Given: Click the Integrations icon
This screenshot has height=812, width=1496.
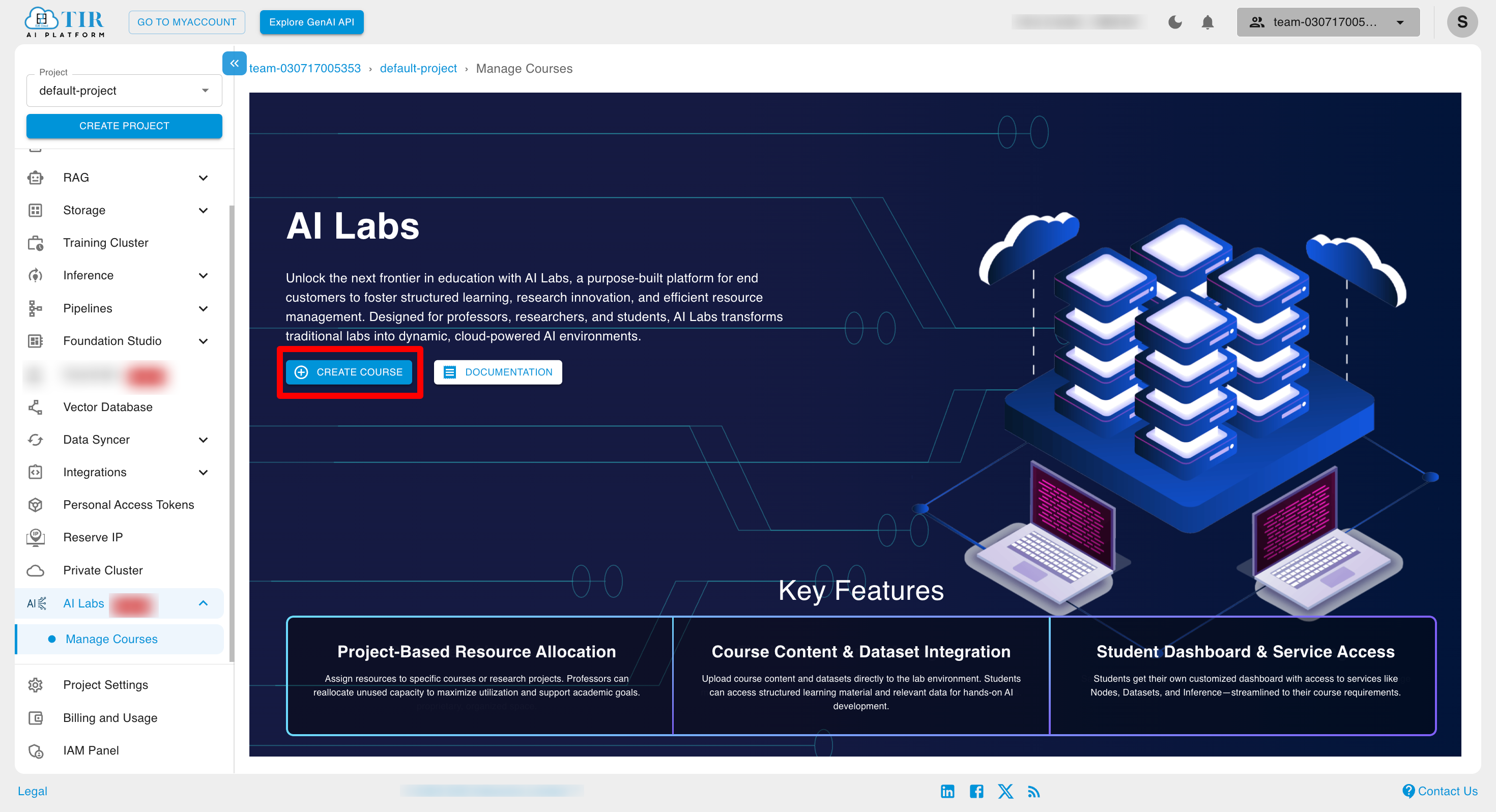Looking at the screenshot, I should [36, 472].
